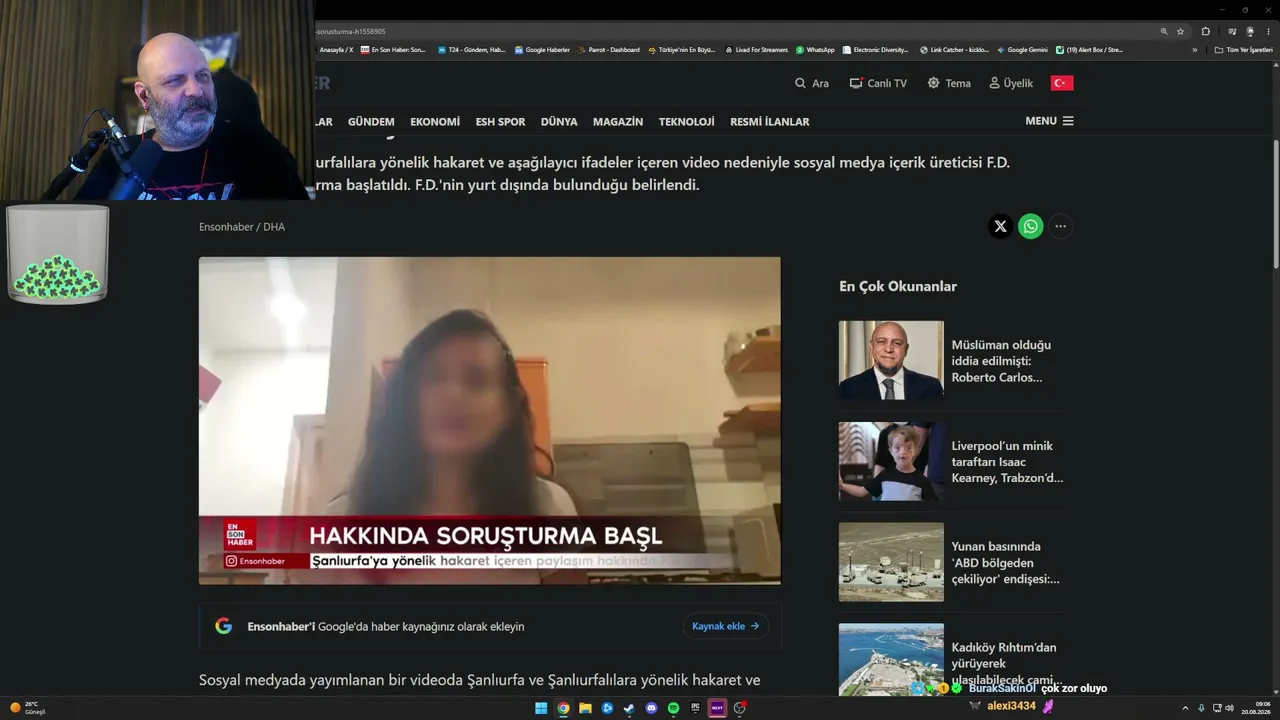Open the 'Parrot - Dashboard' bookmark

point(609,50)
